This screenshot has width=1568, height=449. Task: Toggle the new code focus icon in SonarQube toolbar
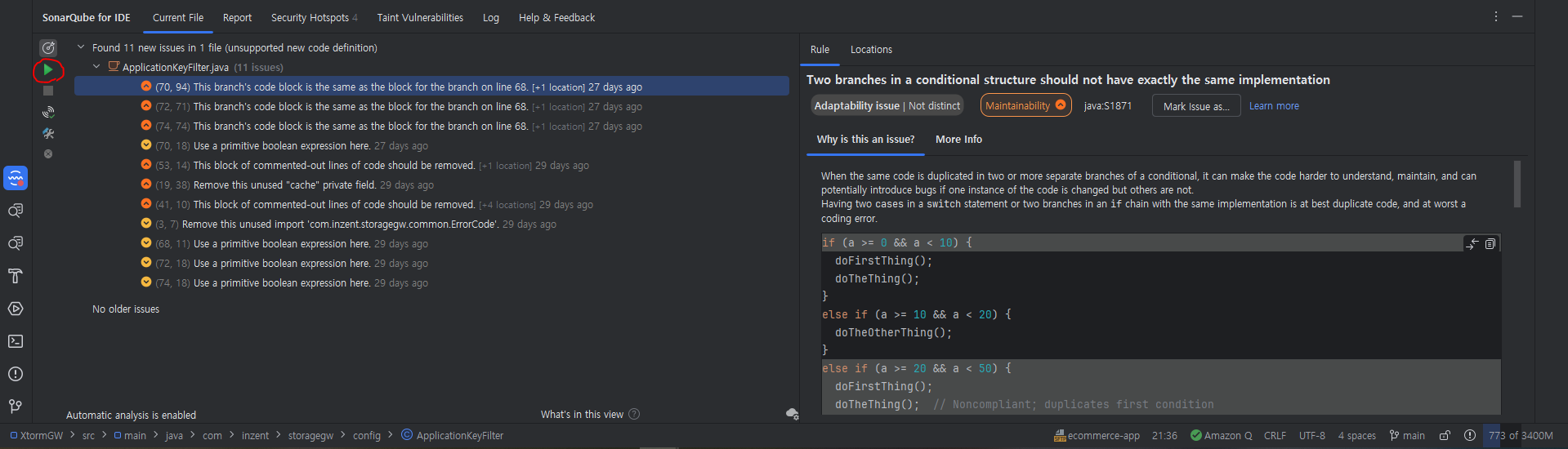coord(48,48)
